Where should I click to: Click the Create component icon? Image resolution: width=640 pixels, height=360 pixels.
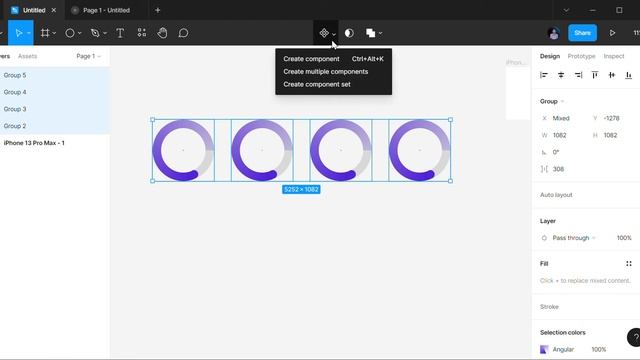point(324,33)
